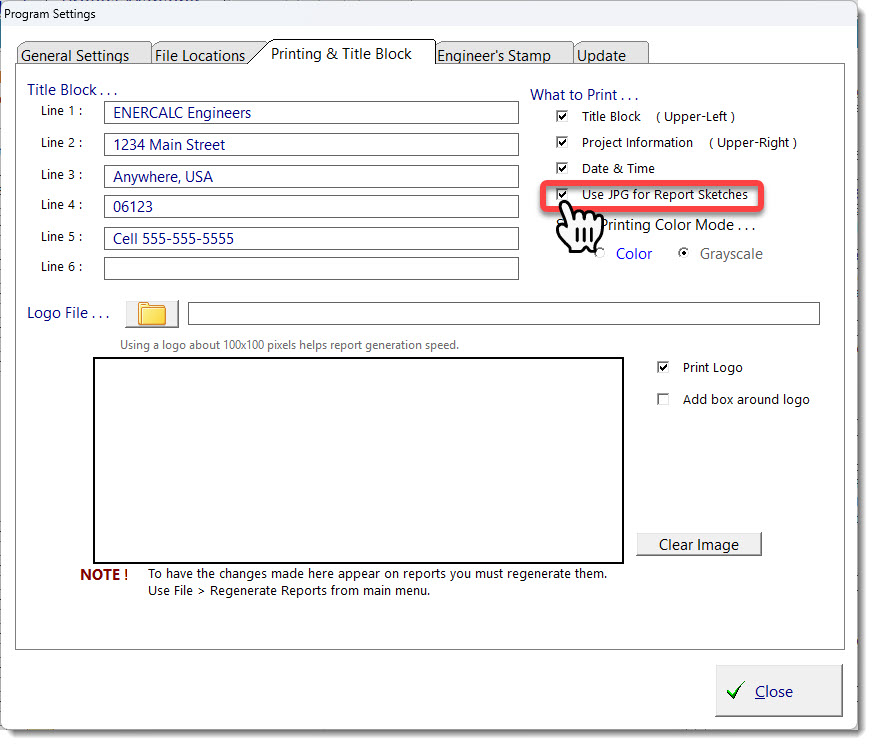Disable the Date & Time checkbox
Viewport: 873px width, 745px height.
click(x=563, y=169)
